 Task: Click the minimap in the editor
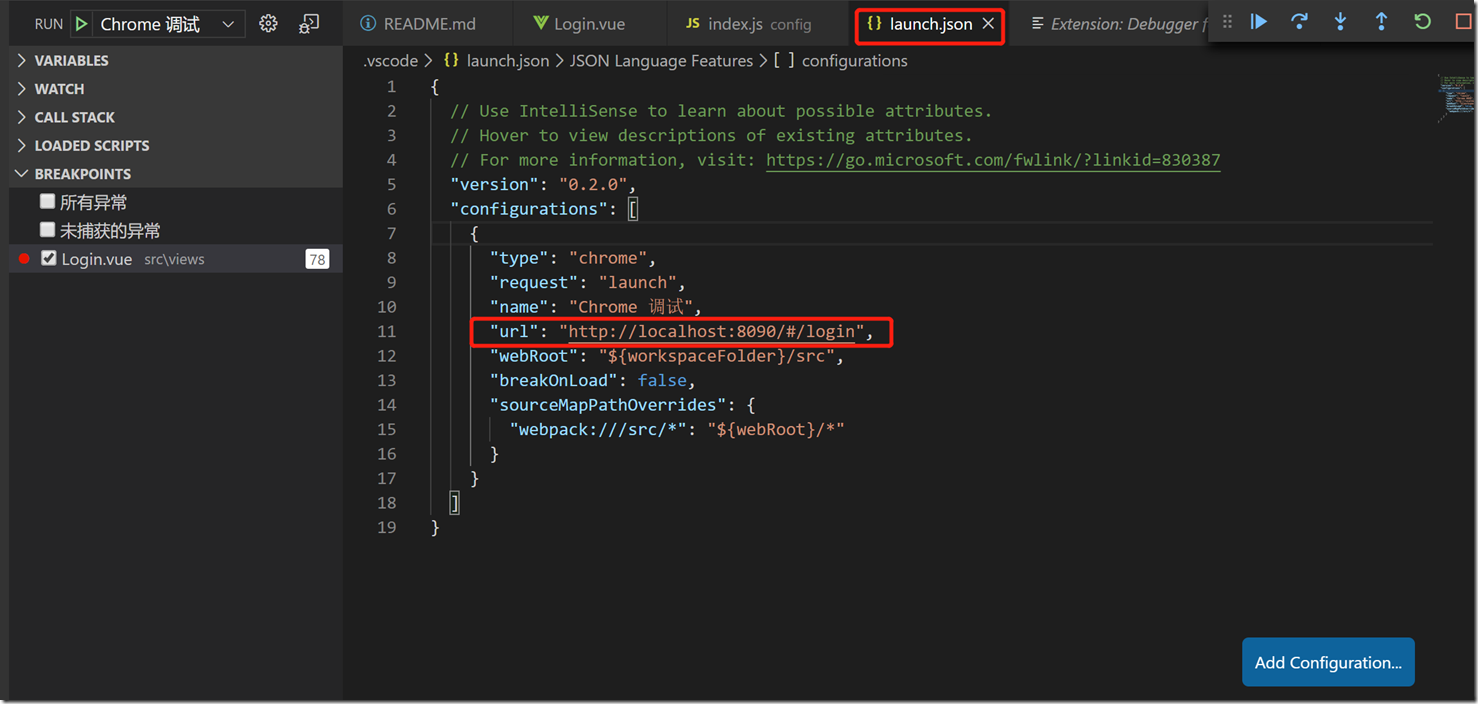(1455, 97)
